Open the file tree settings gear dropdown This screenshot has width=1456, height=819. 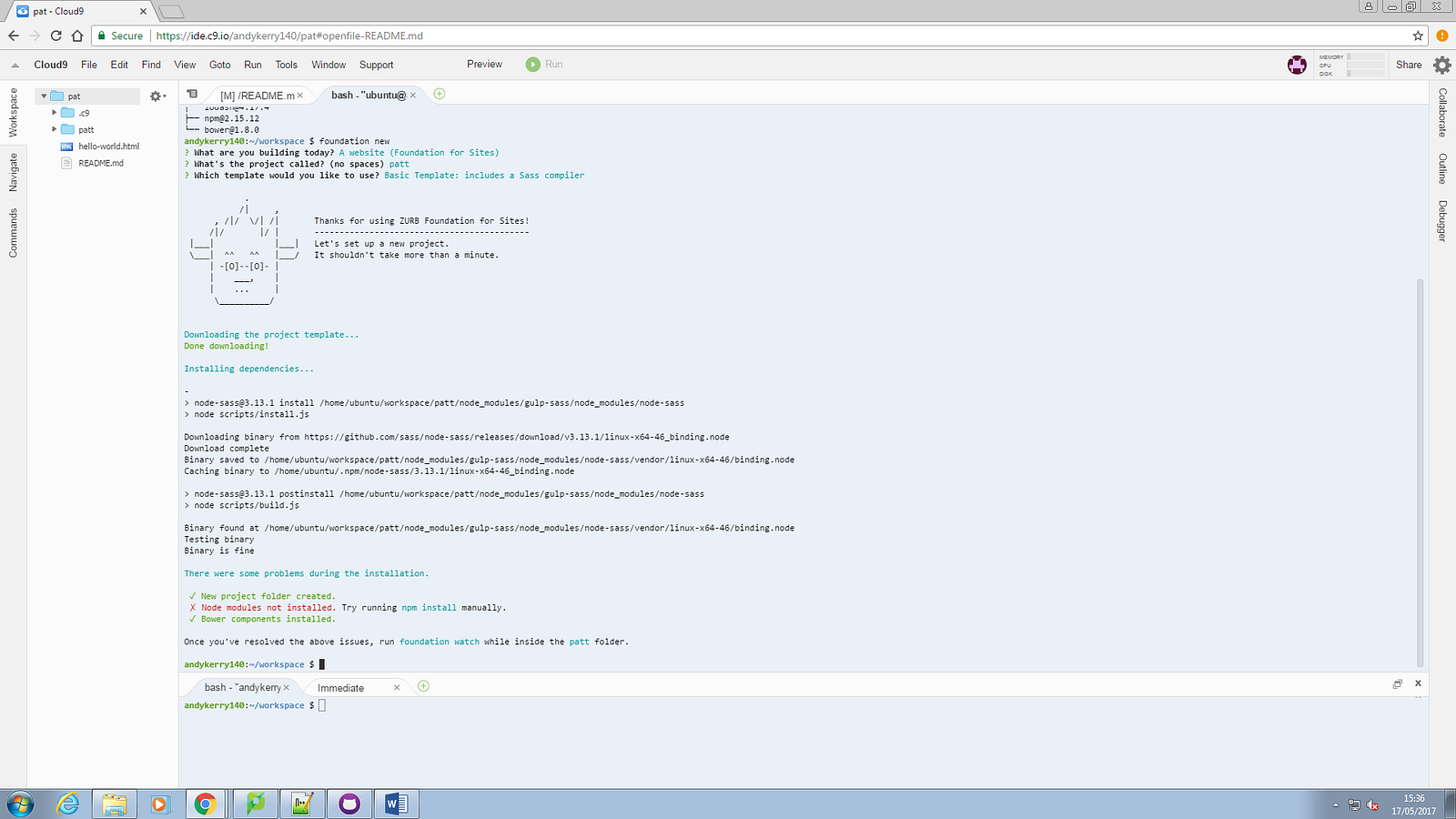point(157,96)
